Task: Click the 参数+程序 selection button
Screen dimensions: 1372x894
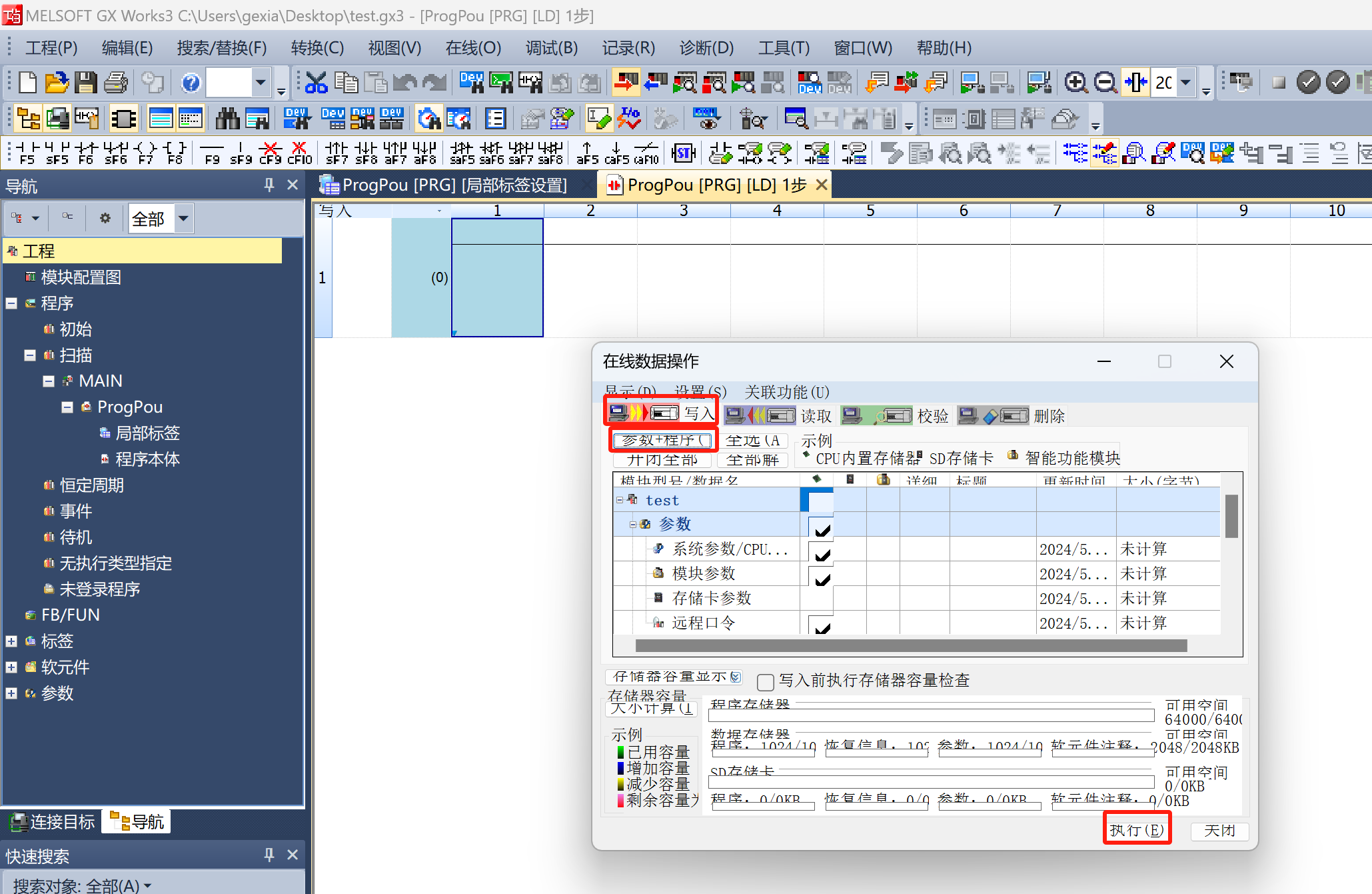Action: 664,440
